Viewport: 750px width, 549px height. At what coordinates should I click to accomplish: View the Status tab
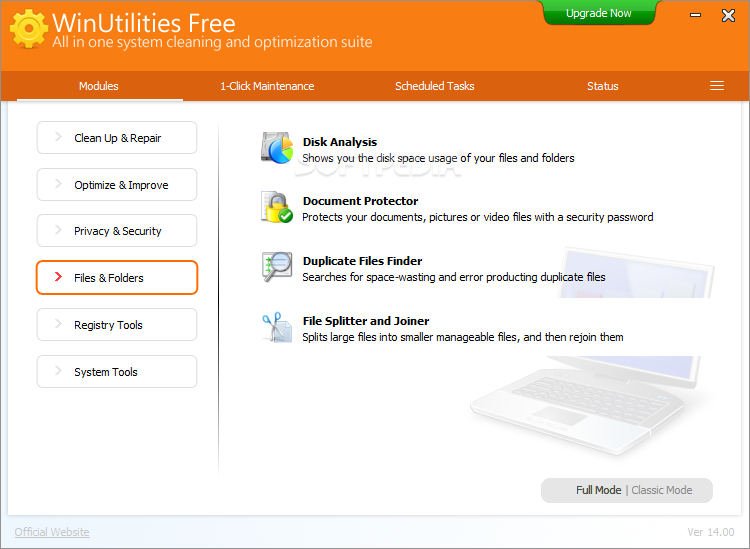[603, 86]
